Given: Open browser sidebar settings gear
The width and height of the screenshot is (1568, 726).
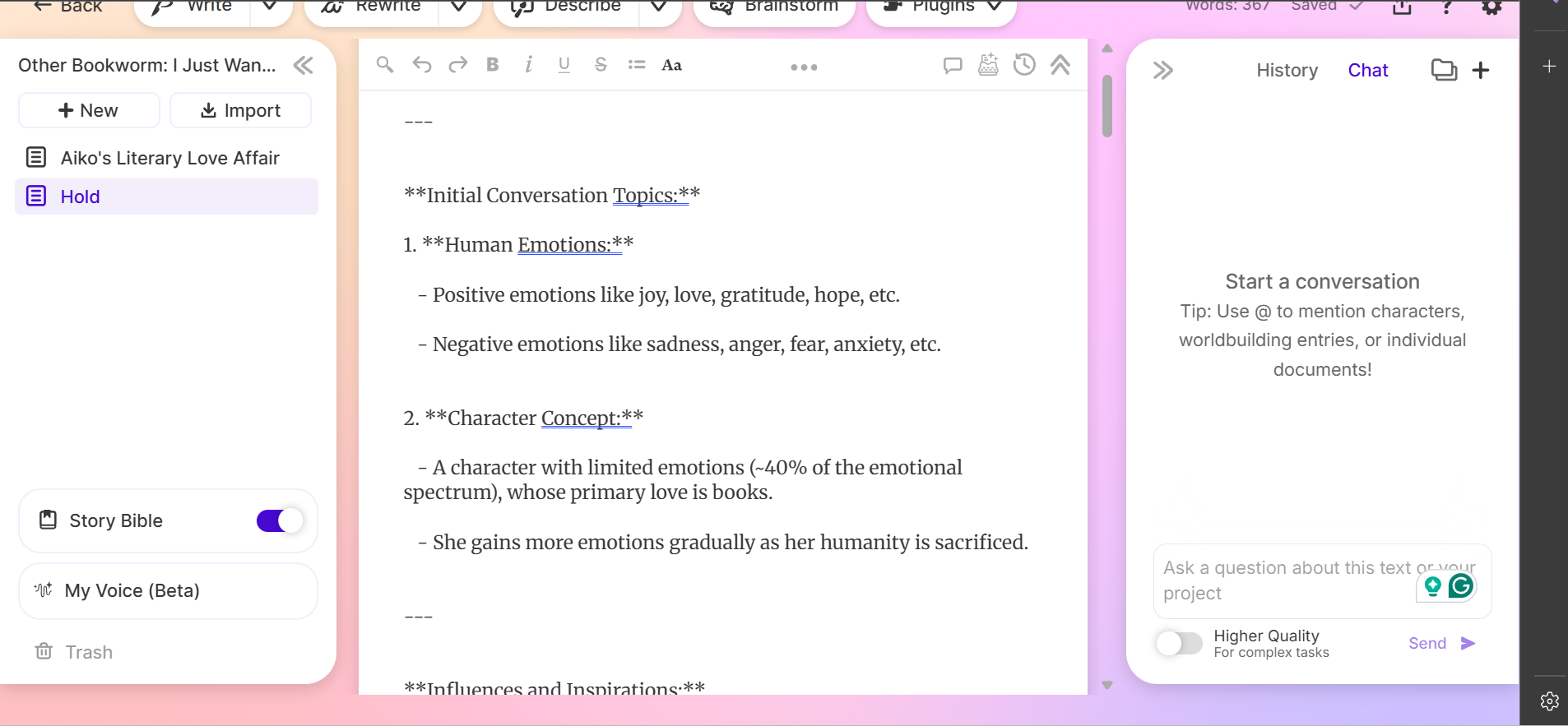Looking at the screenshot, I should pos(1550,701).
